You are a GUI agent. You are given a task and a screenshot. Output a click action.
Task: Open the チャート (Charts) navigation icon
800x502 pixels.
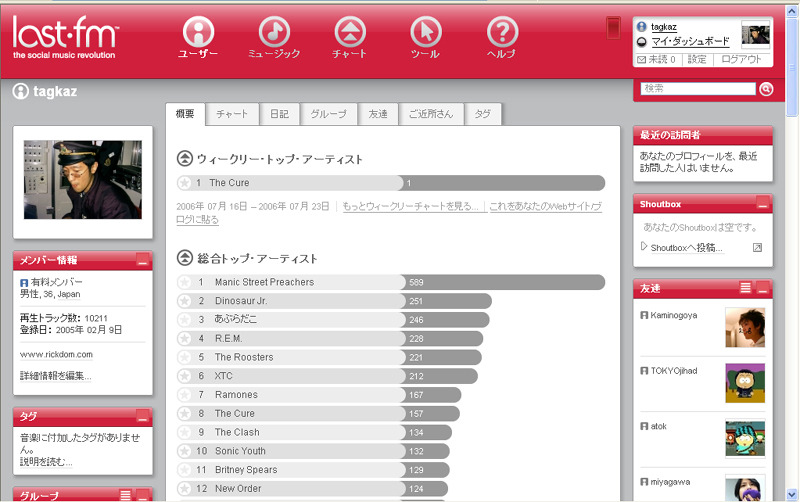[350, 32]
